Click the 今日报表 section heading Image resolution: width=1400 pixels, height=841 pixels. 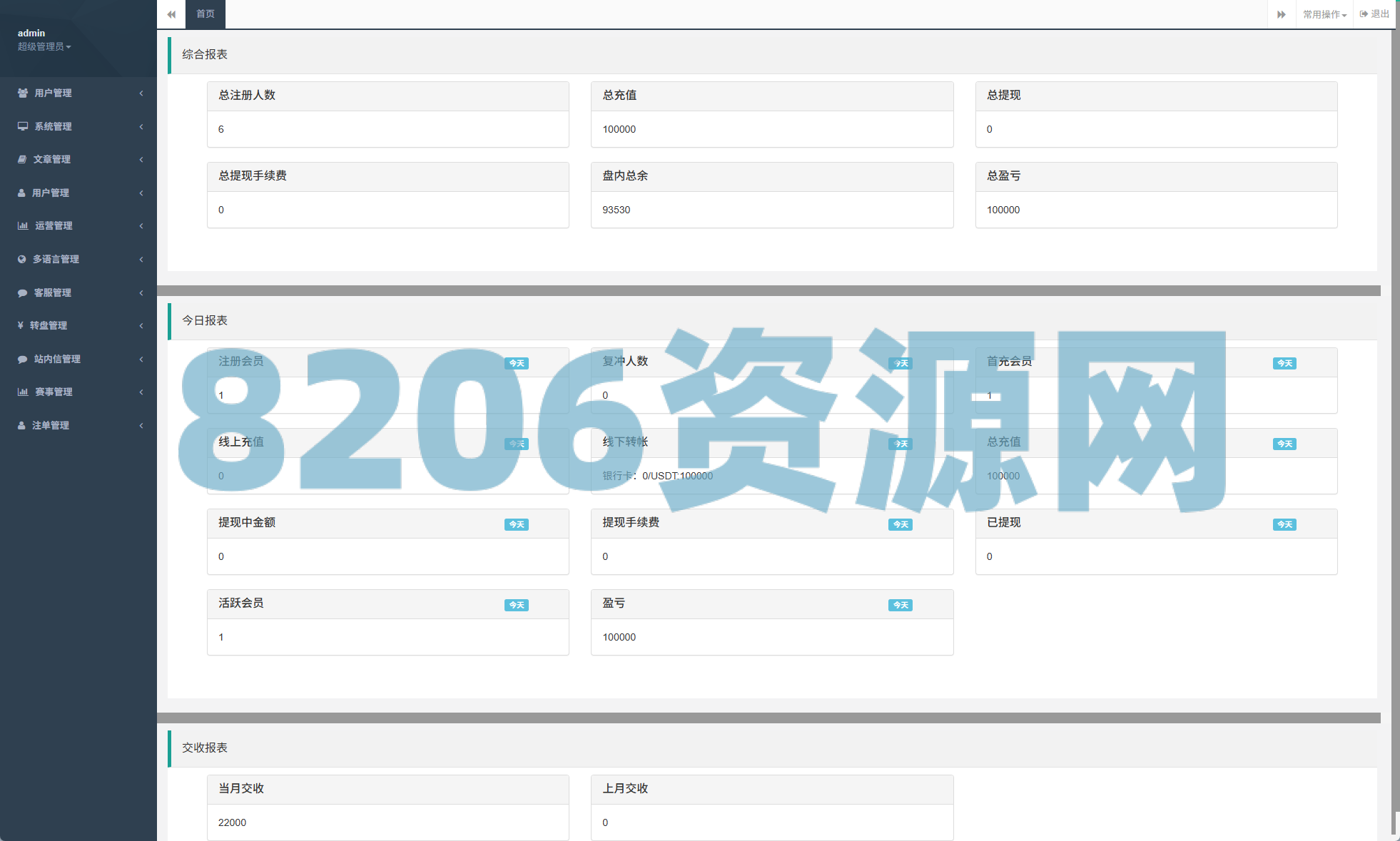tap(205, 320)
